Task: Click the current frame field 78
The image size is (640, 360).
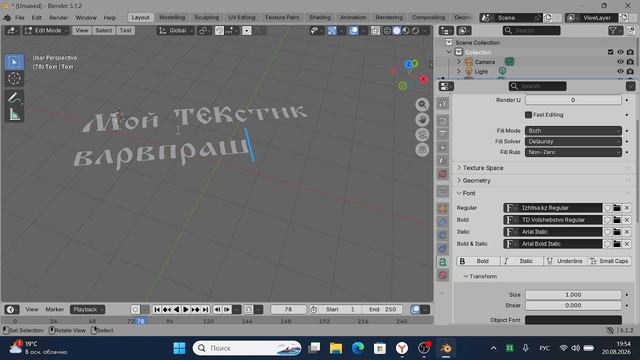Action: [x=288, y=310]
